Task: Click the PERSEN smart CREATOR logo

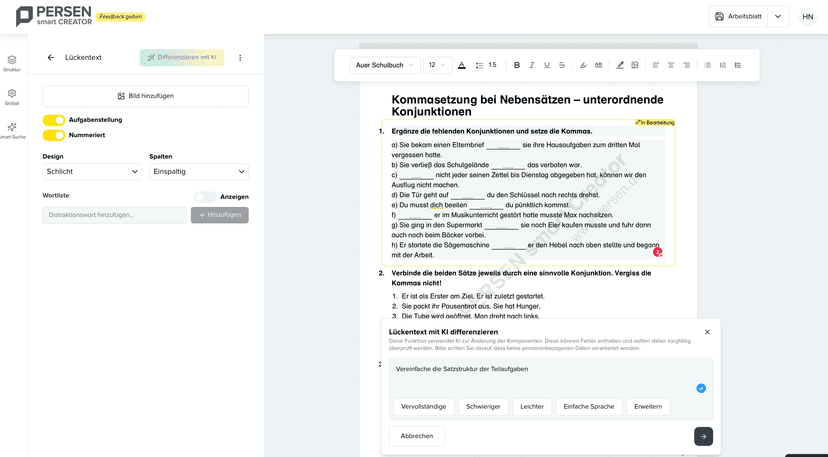Action: click(54, 16)
